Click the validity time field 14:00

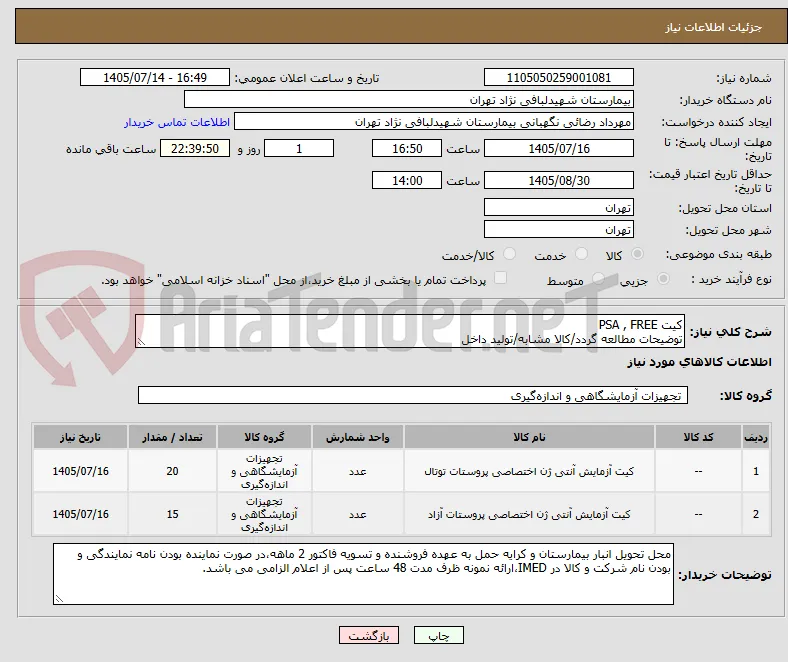407,180
